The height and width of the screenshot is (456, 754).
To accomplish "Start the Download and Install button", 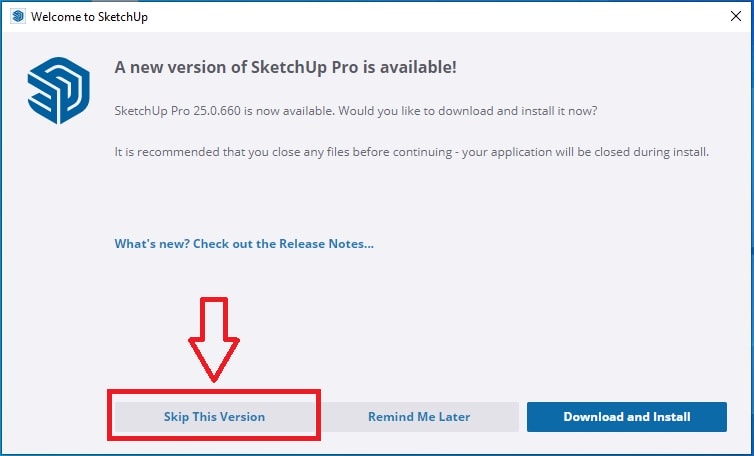I will click(x=627, y=417).
